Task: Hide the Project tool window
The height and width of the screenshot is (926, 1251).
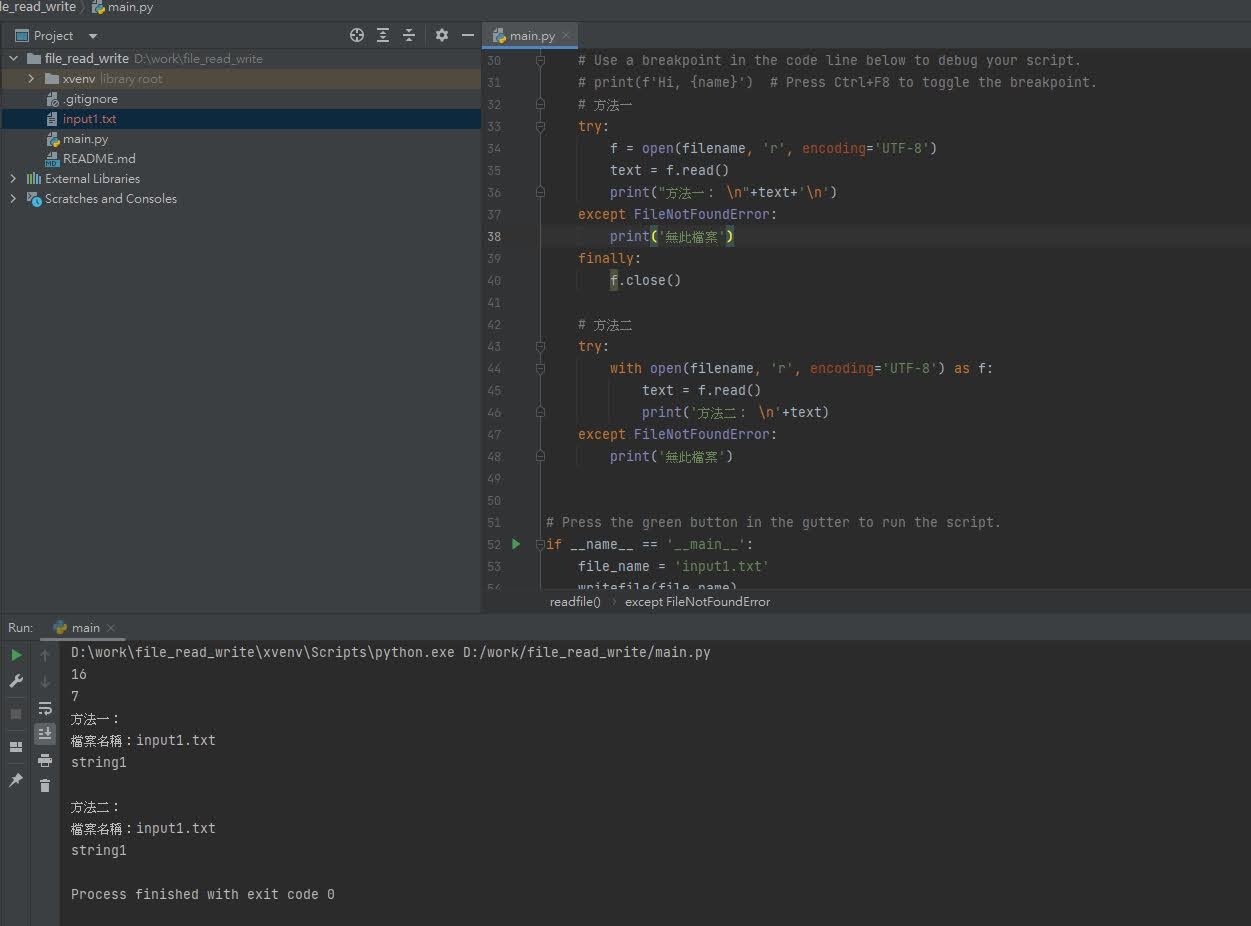Action: point(467,35)
